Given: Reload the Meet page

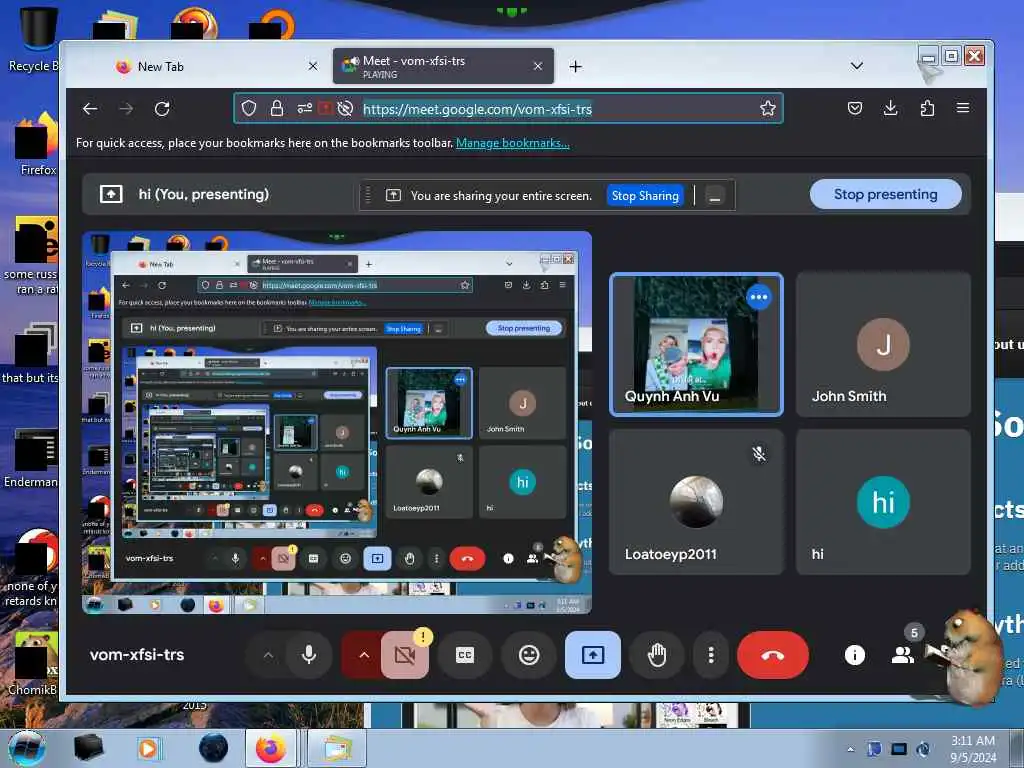Looking at the screenshot, I should click(x=162, y=108).
